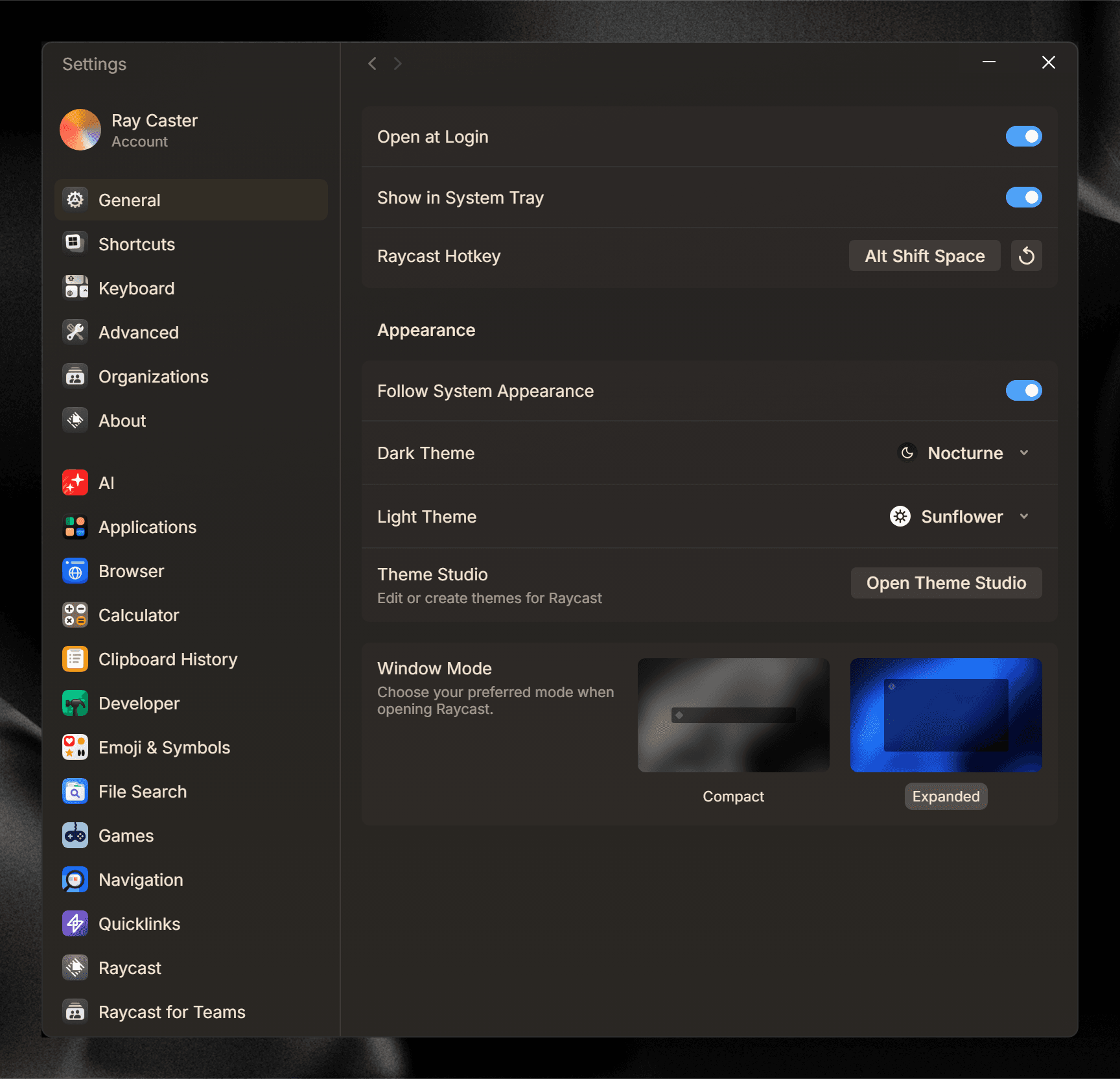This screenshot has height=1079, width=1120.
Task: Select the Calculator icon in the sidebar
Action: point(75,615)
